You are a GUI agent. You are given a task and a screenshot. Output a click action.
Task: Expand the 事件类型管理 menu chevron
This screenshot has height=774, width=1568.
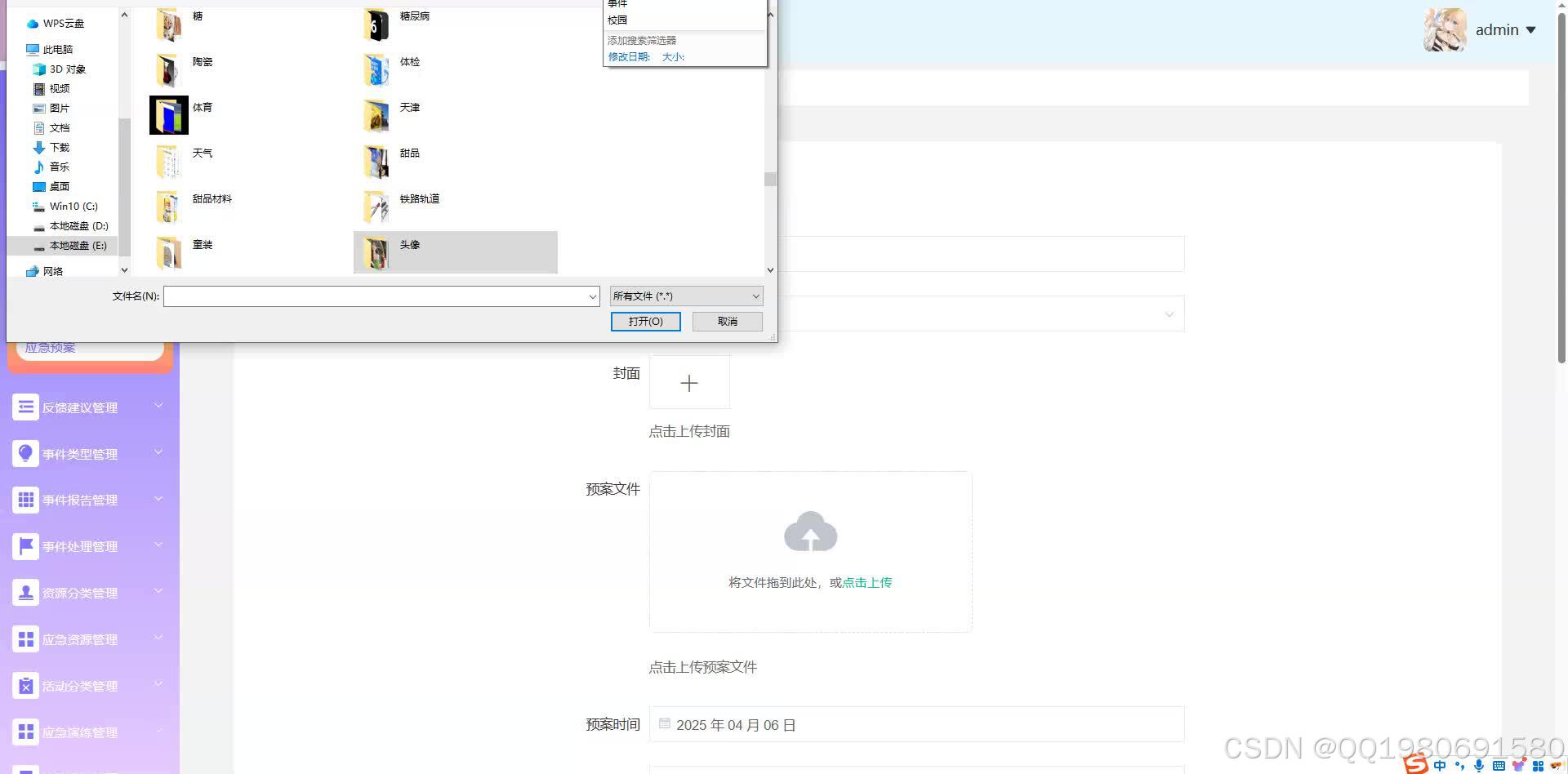pyautogui.click(x=158, y=453)
